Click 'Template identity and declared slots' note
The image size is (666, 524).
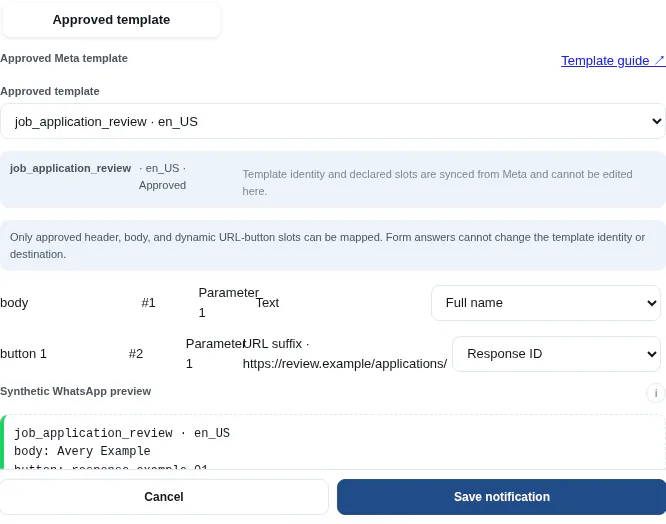[437, 183]
